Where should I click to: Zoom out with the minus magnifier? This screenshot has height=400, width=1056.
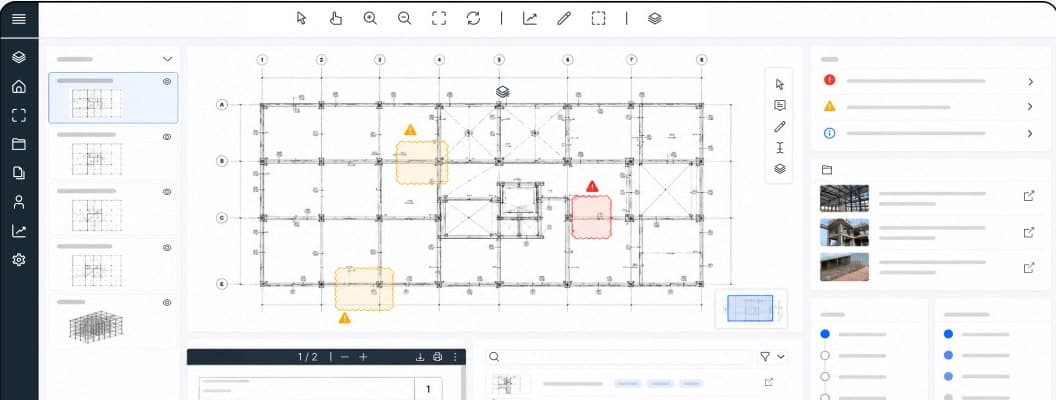coord(404,18)
